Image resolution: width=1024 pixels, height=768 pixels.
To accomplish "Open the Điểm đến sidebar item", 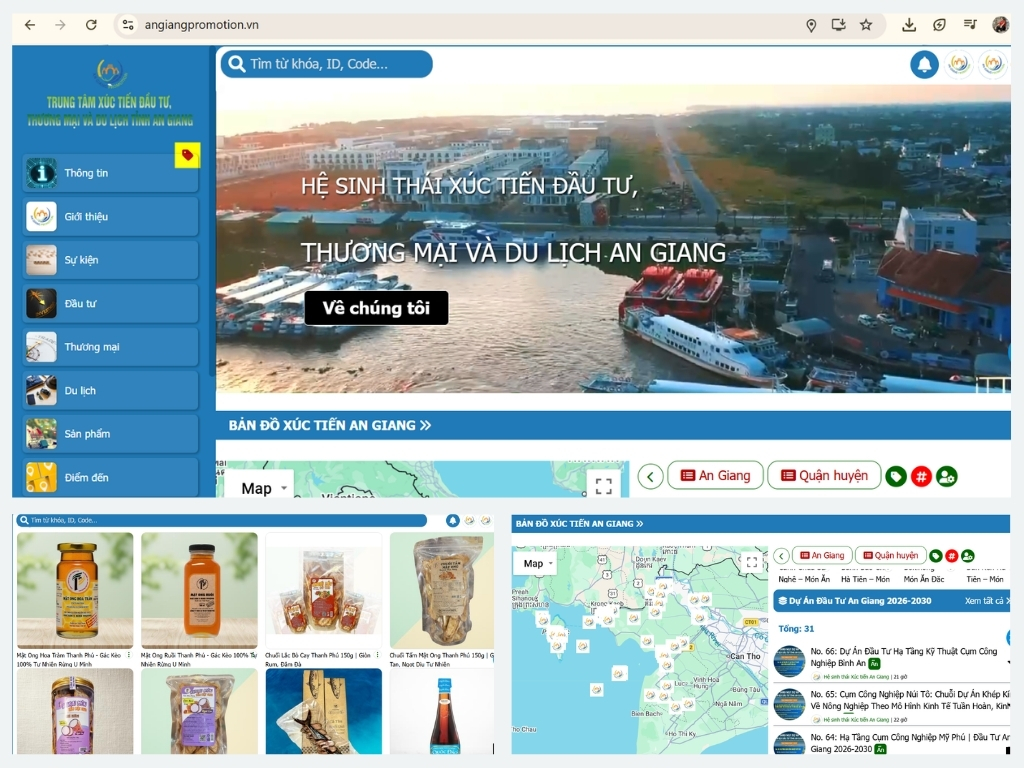I will pos(110,477).
